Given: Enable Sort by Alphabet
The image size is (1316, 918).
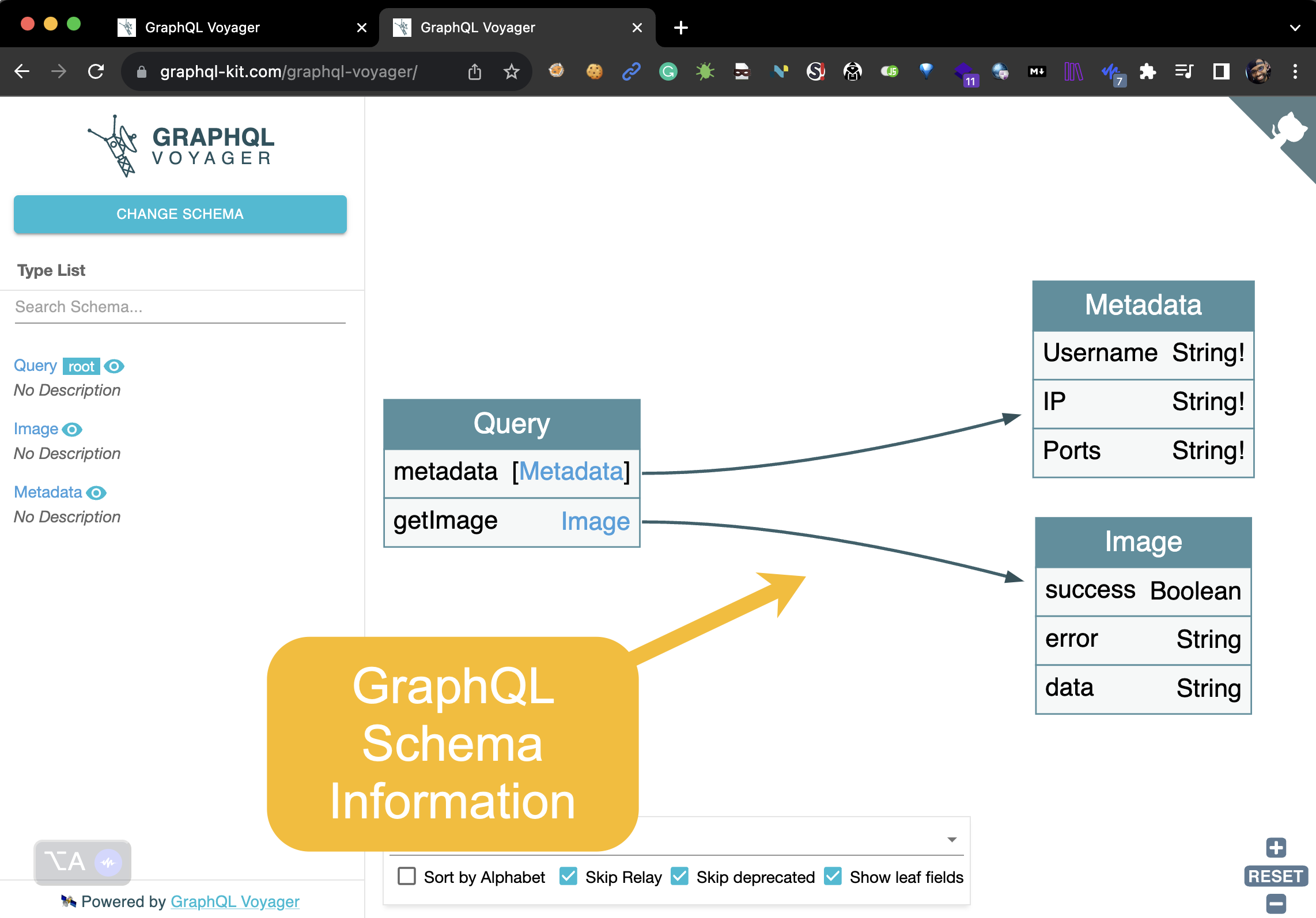Looking at the screenshot, I should coord(406,876).
